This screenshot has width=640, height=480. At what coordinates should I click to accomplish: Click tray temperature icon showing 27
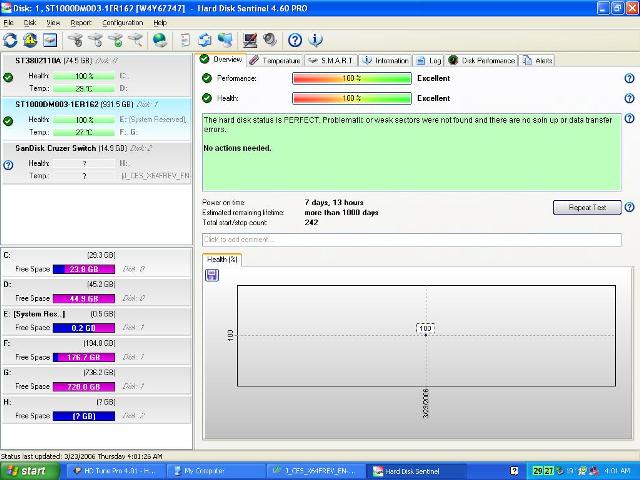[549, 471]
